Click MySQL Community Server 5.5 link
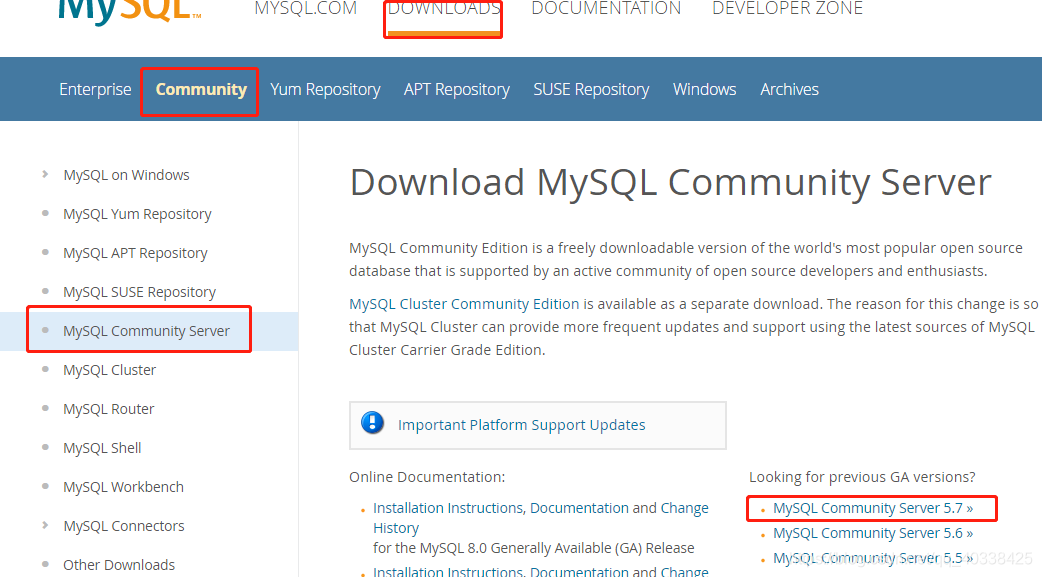Screen dimensions: 1042x577 point(873,558)
